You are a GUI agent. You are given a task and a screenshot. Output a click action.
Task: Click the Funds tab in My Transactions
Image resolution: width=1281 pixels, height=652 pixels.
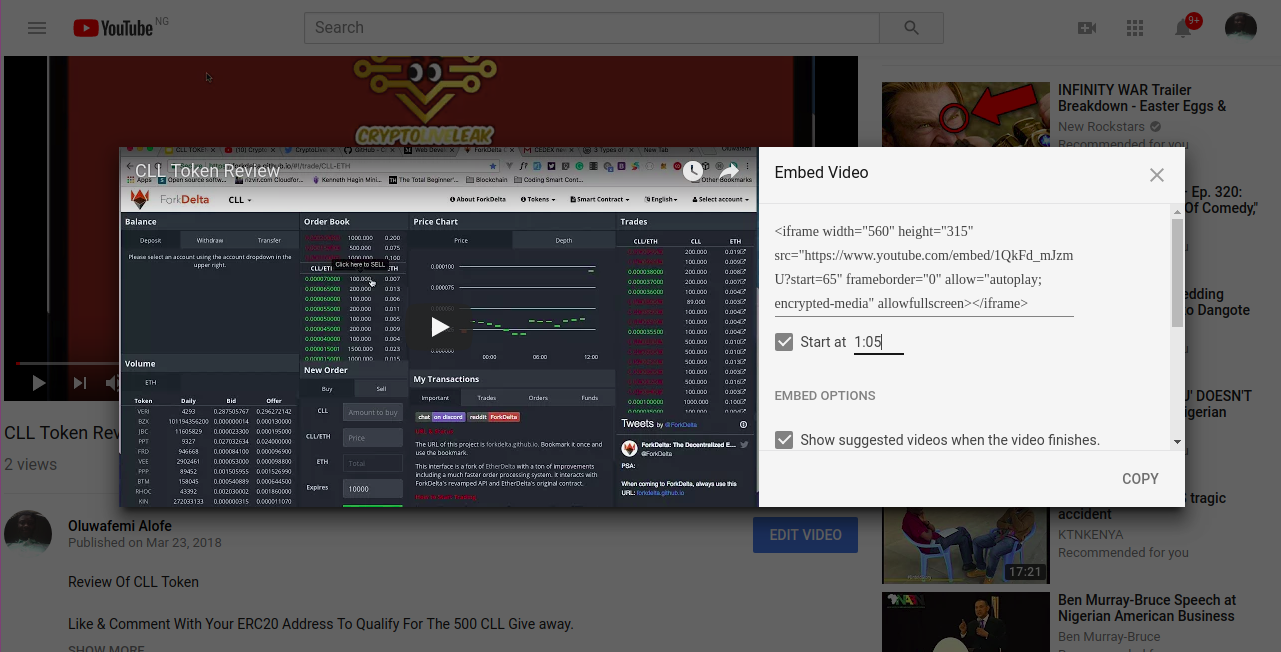tap(590, 398)
